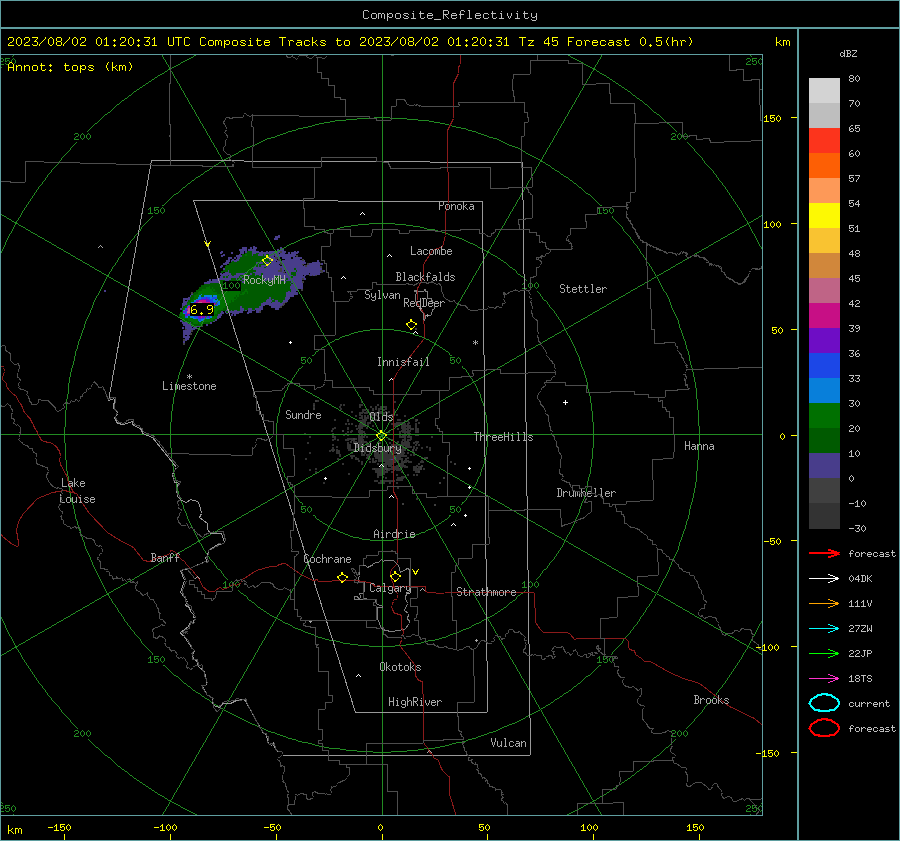Image resolution: width=900 pixels, height=841 pixels.
Task: Click the -150 tick on bottom axis
Action: coord(59,828)
